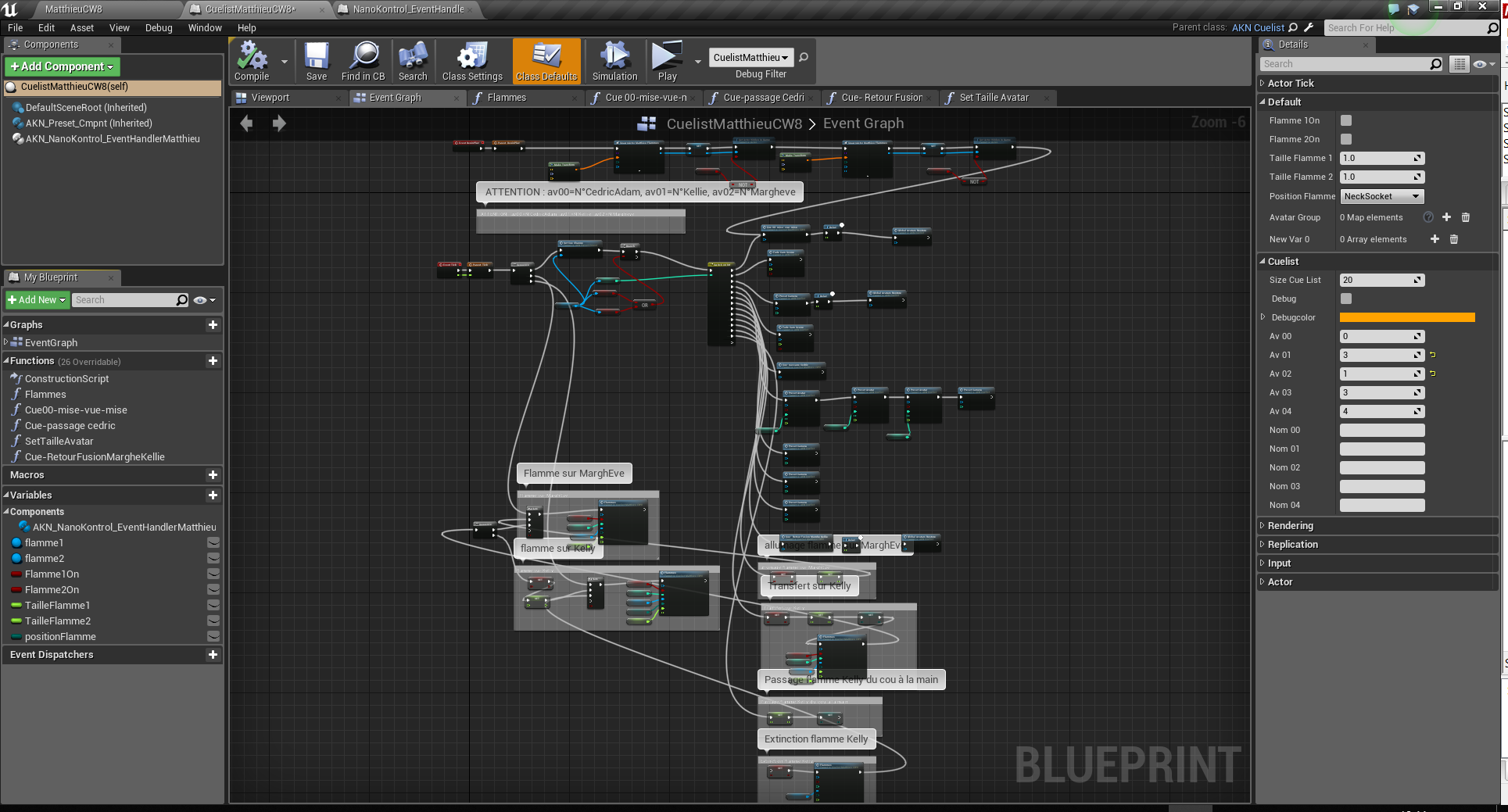Collapse Cuelist section
This screenshot has width=1508, height=812.
tap(1263, 261)
